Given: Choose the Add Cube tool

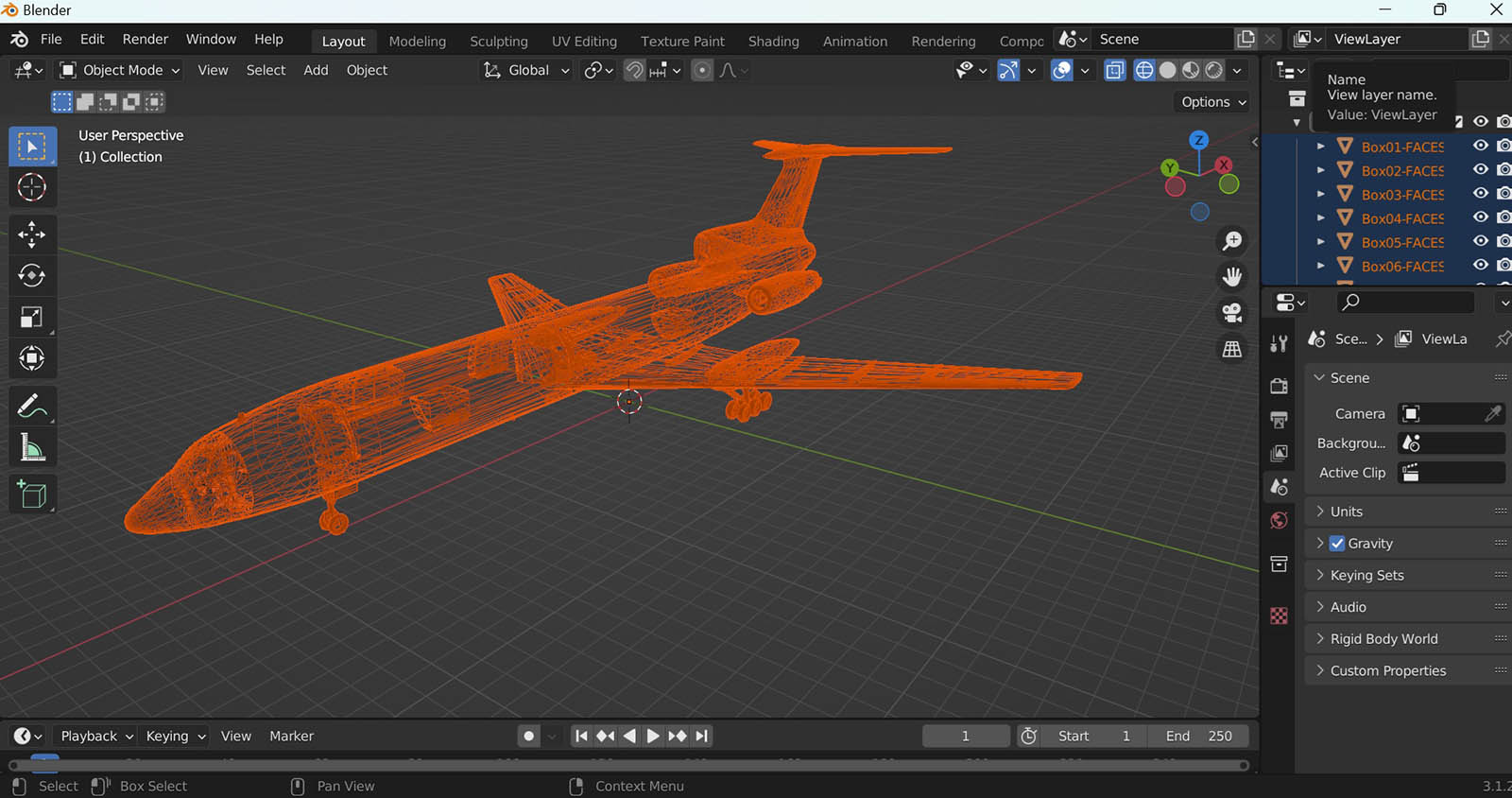Looking at the screenshot, I should click(x=32, y=494).
